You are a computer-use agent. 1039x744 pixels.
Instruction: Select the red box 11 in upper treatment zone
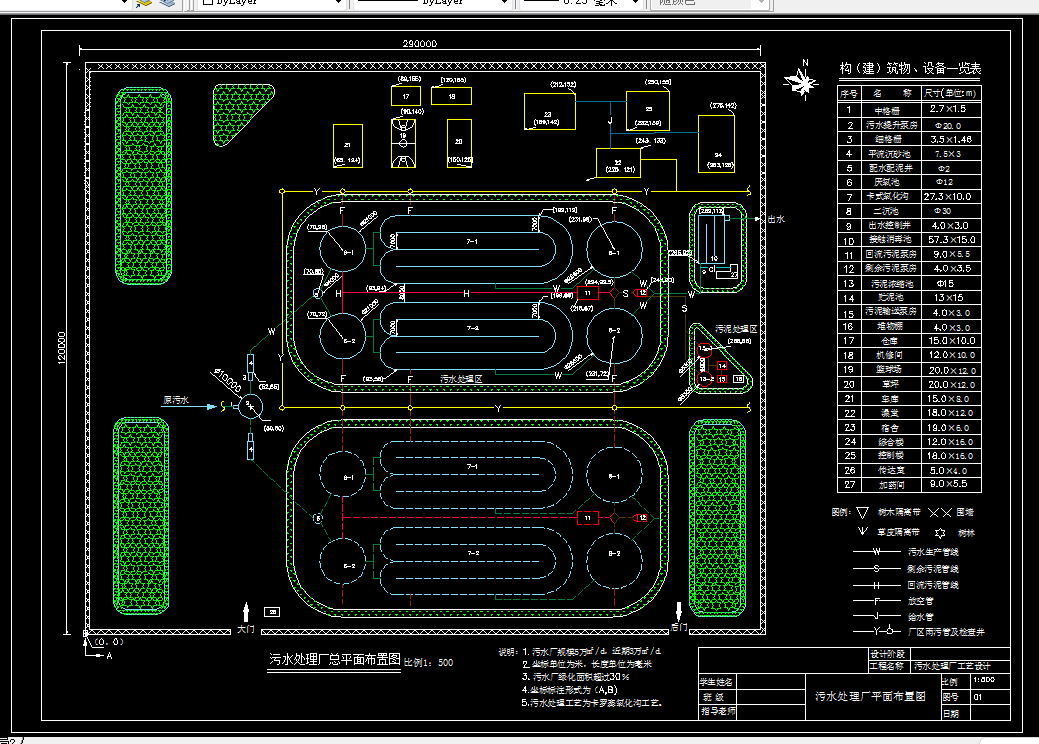[587, 293]
